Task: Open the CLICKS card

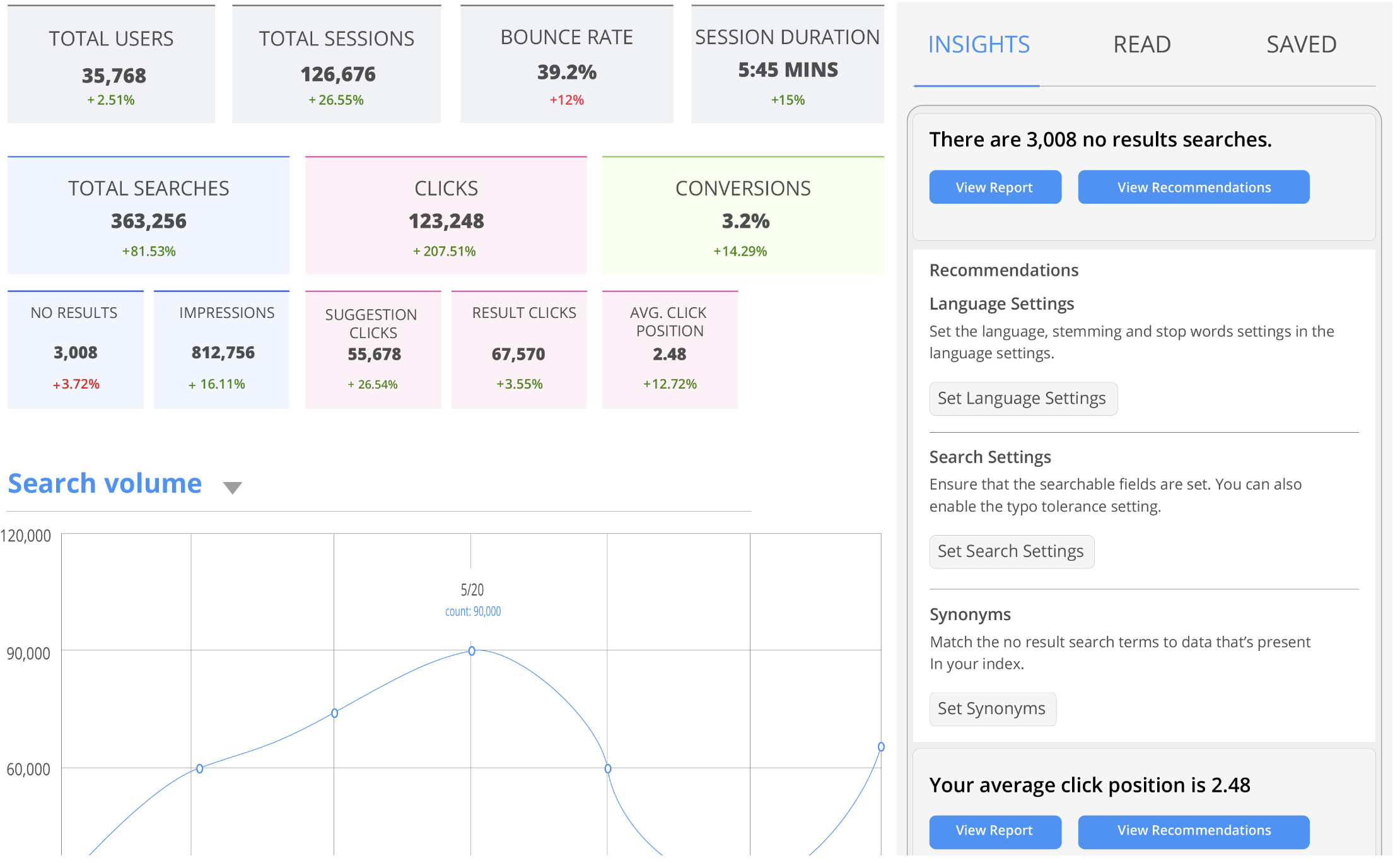Action: 446,215
